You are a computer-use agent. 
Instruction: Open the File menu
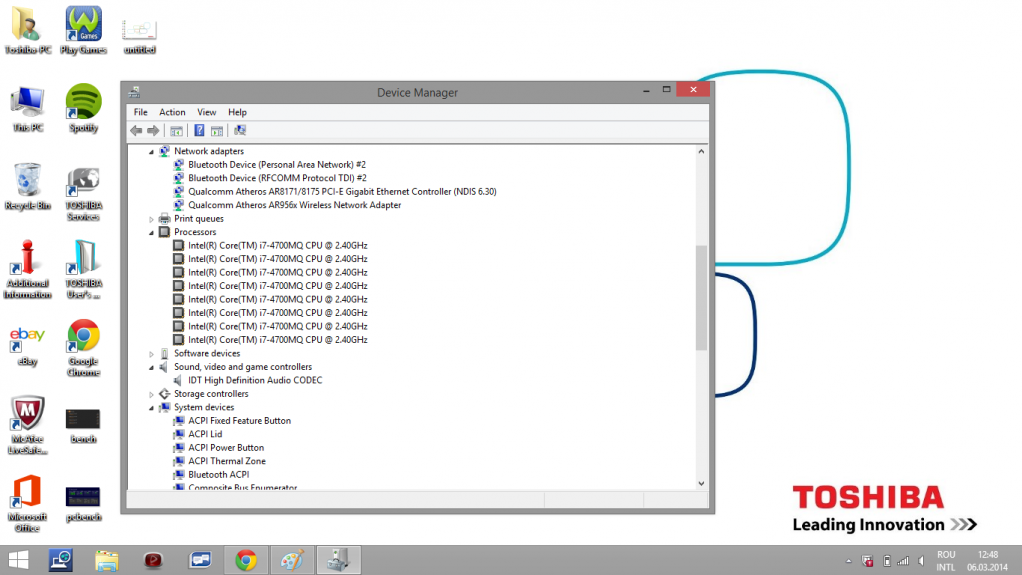(140, 112)
